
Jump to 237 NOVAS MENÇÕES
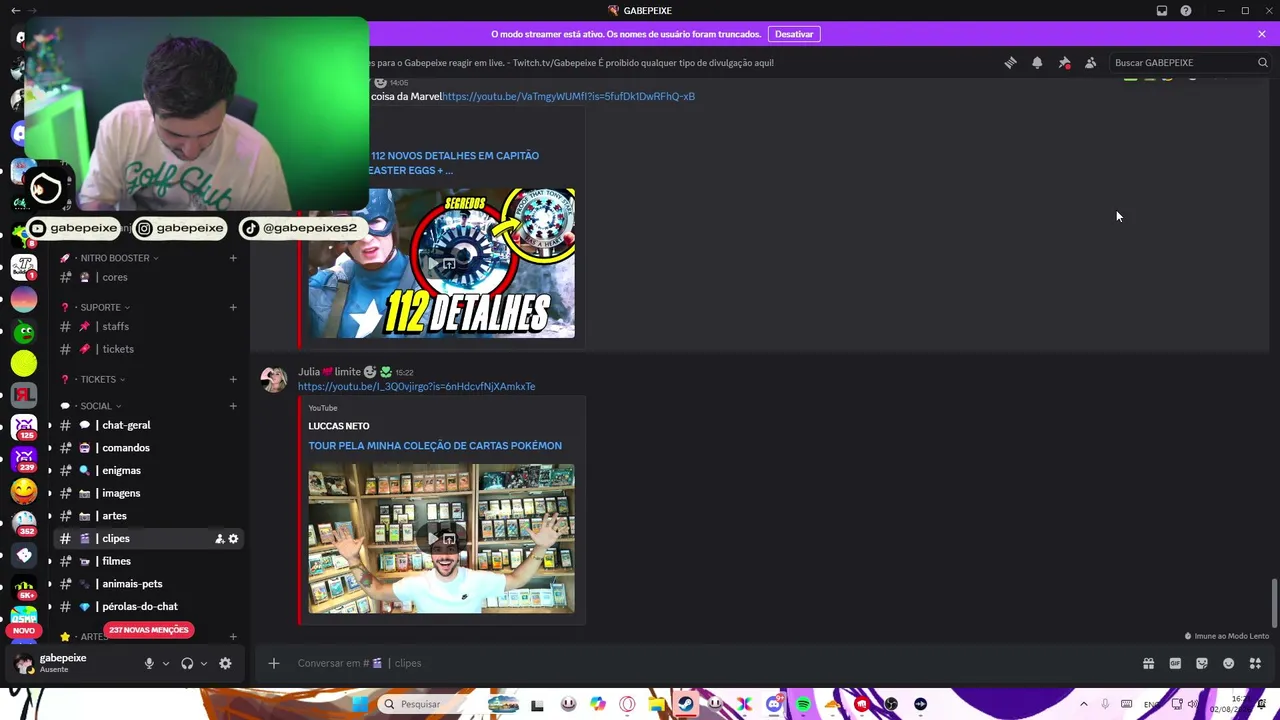pyautogui.click(x=148, y=630)
